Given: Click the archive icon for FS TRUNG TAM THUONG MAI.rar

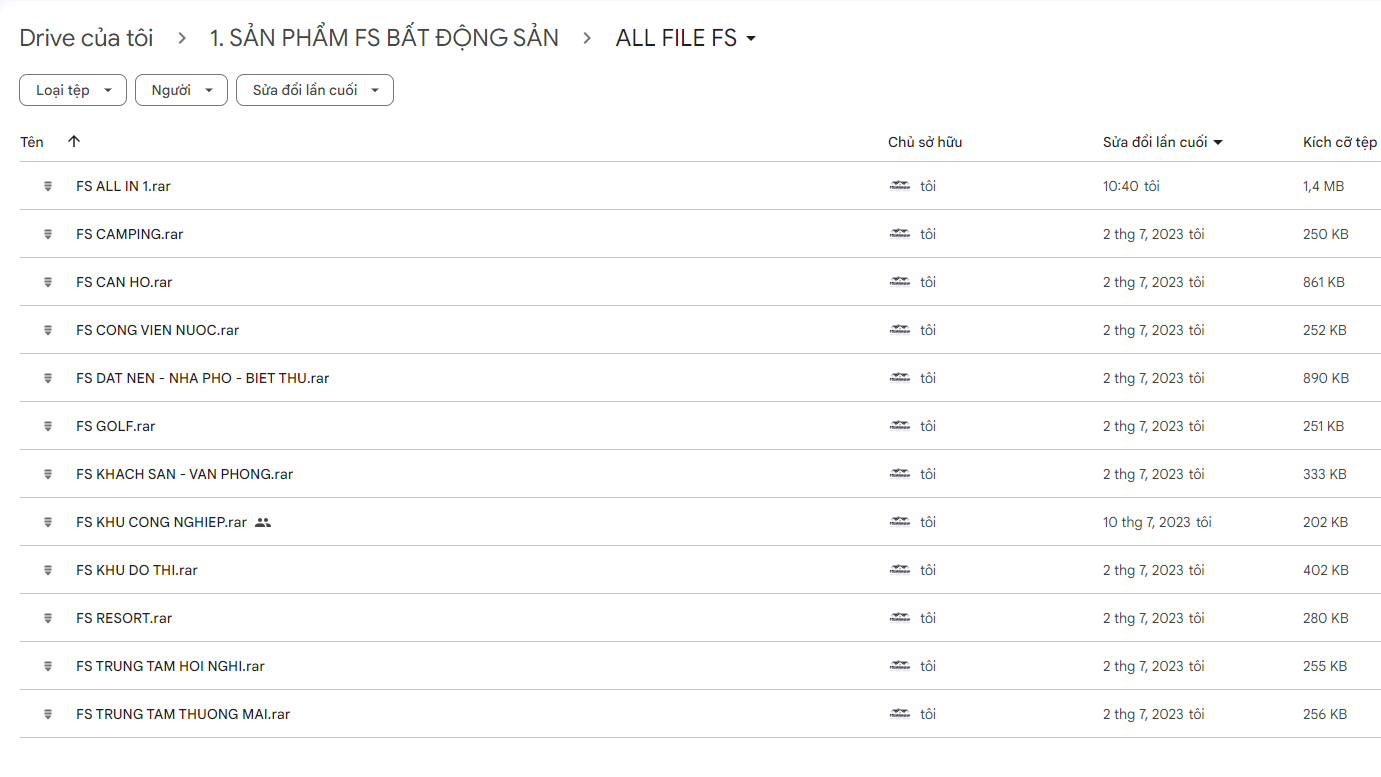Looking at the screenshot, I should [x=47, y=714].
